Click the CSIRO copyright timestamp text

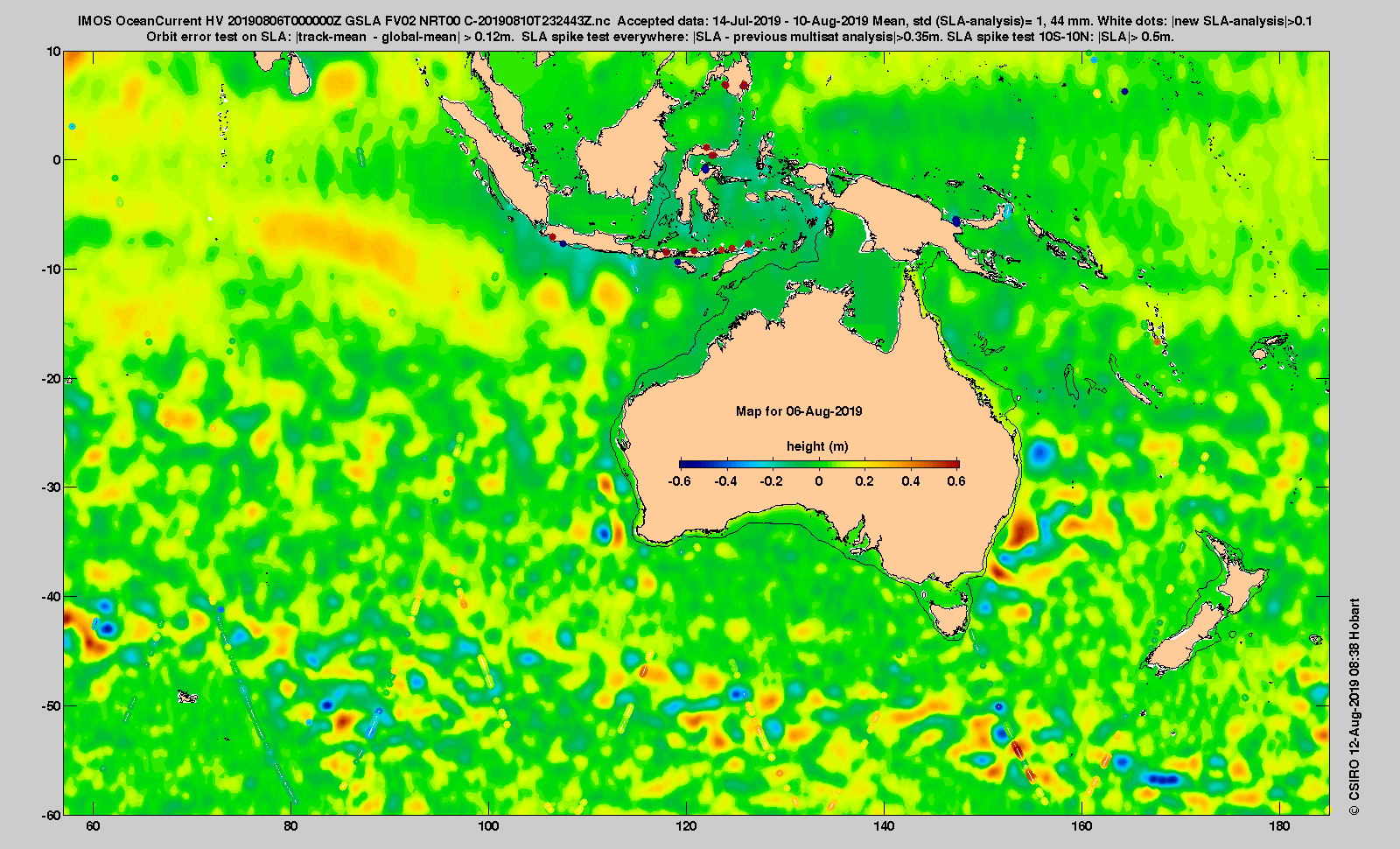1354,707
